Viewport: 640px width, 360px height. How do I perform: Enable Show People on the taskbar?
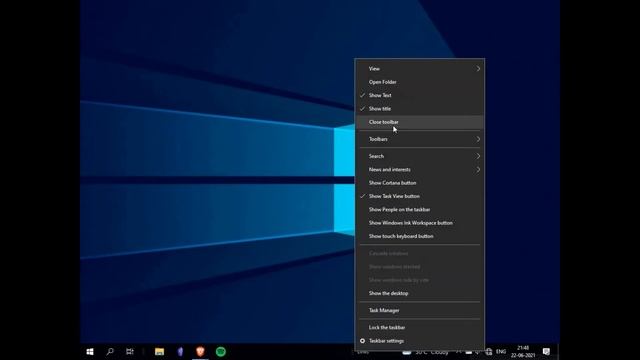point(420,209)
